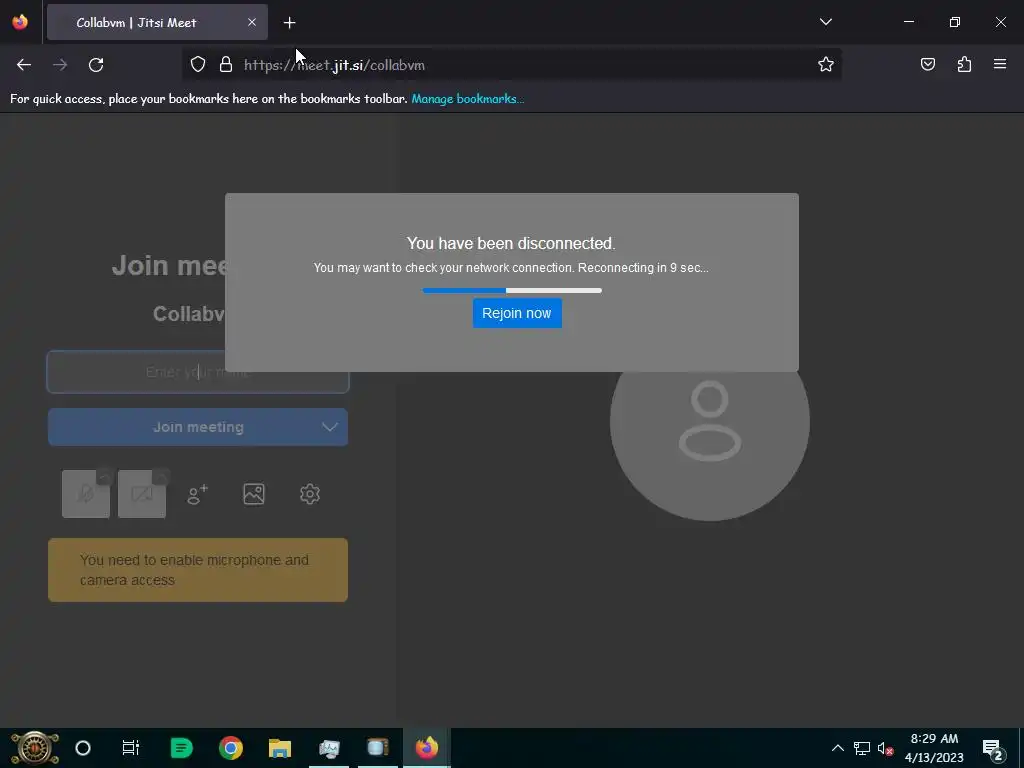Focus the Enter your name field
The image size is (1024, 768).
tap(198, 372)
